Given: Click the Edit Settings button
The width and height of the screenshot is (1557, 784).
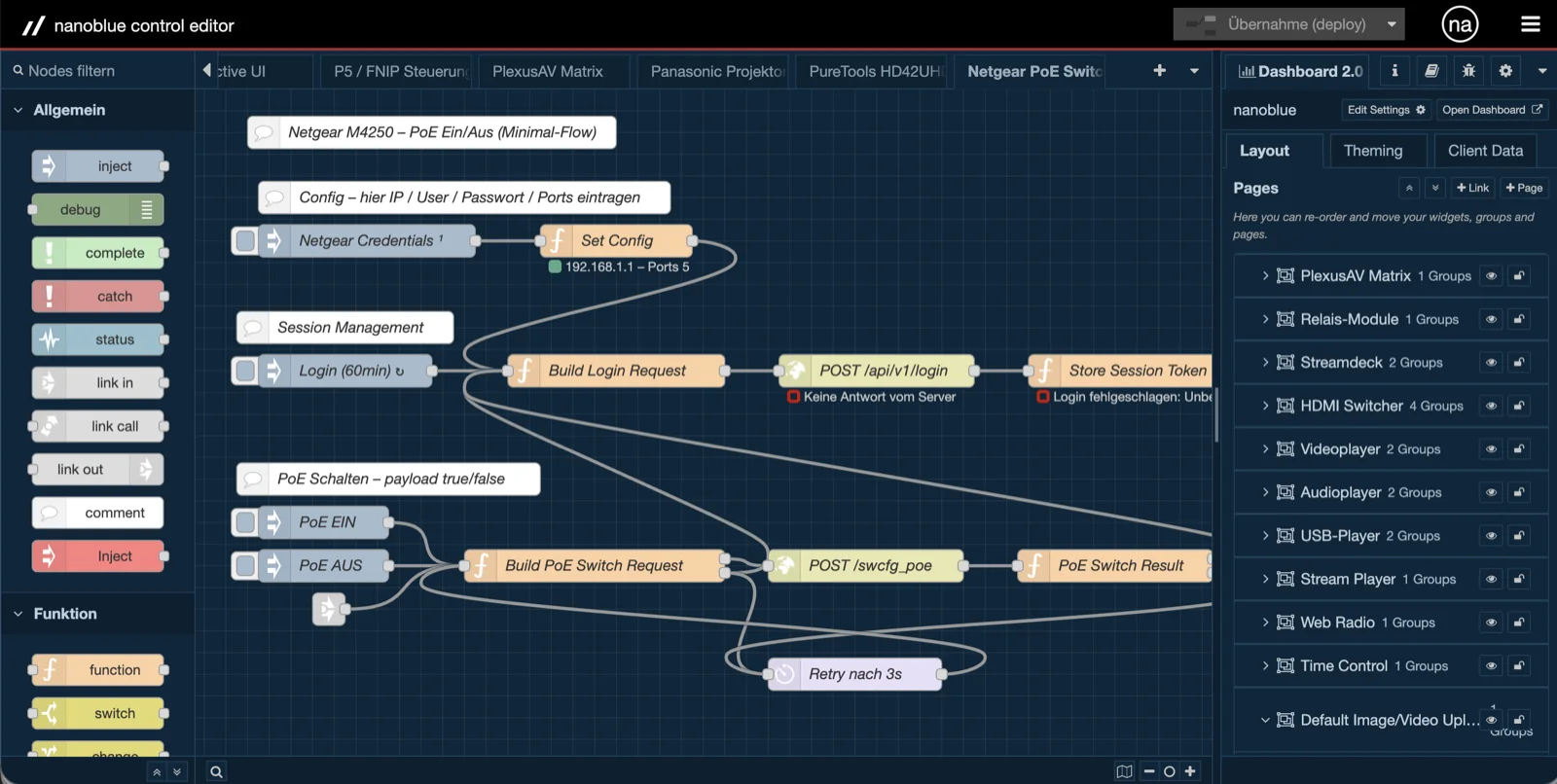Looking at the screenshot, I should (1386, 110).
